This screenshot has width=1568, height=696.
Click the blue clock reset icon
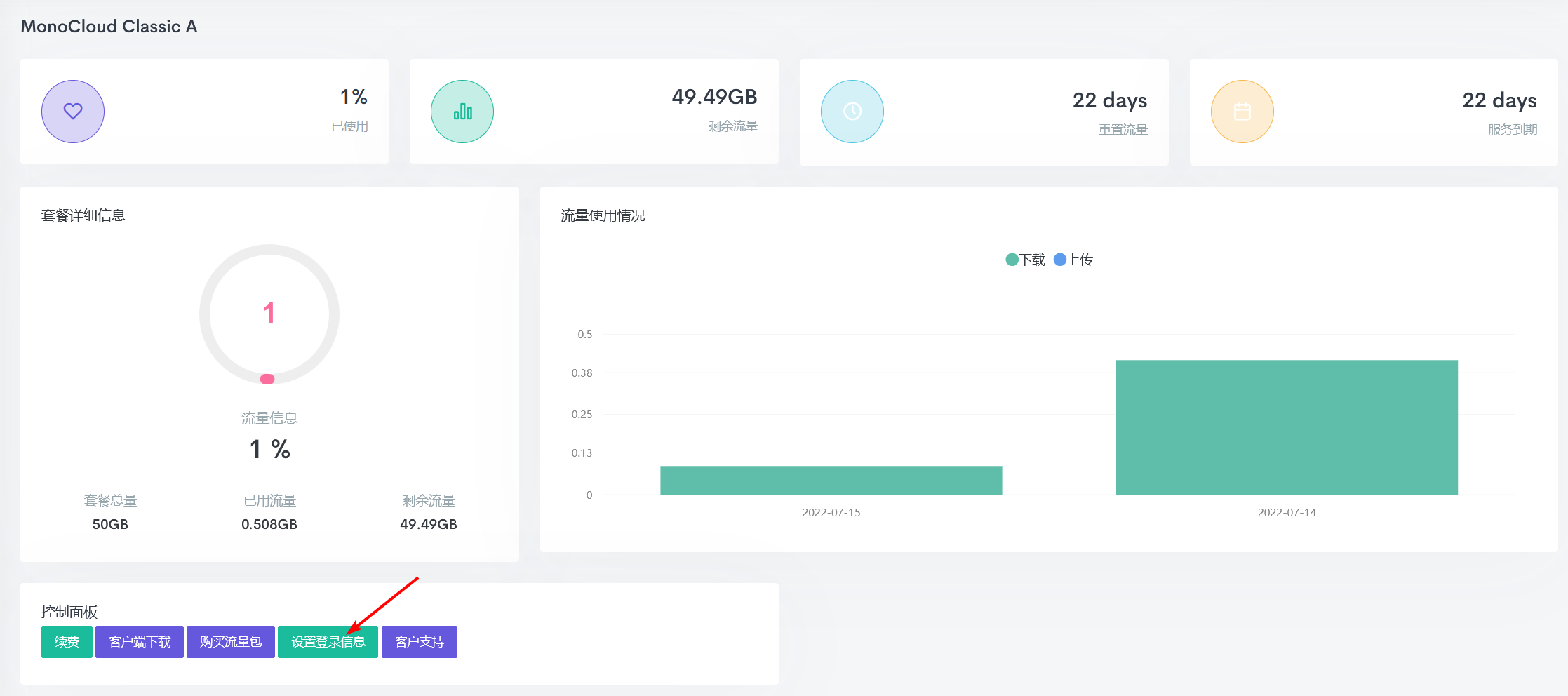pyautogui.click(x=852, y=112)
